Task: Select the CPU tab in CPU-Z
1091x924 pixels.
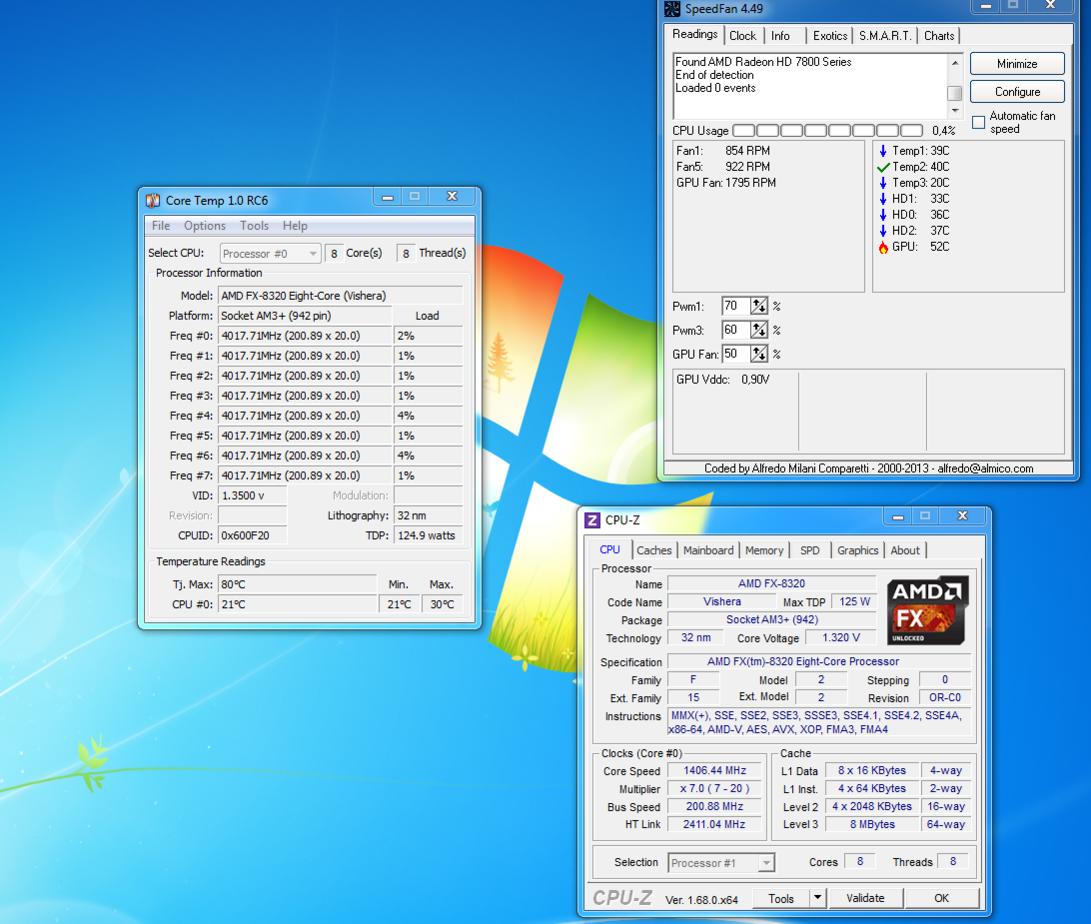Action: pyautogui.click(x=610, y=549)
